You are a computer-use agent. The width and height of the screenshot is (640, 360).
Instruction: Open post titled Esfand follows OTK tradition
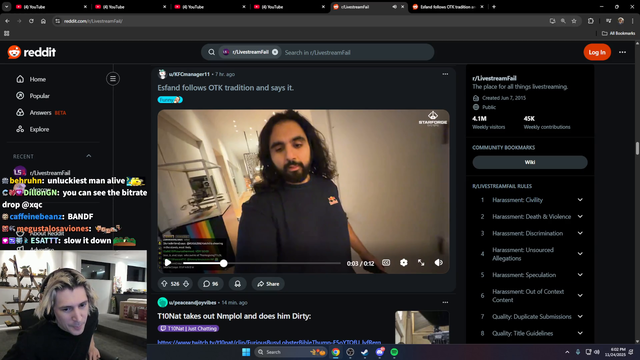tap(225, 88)
